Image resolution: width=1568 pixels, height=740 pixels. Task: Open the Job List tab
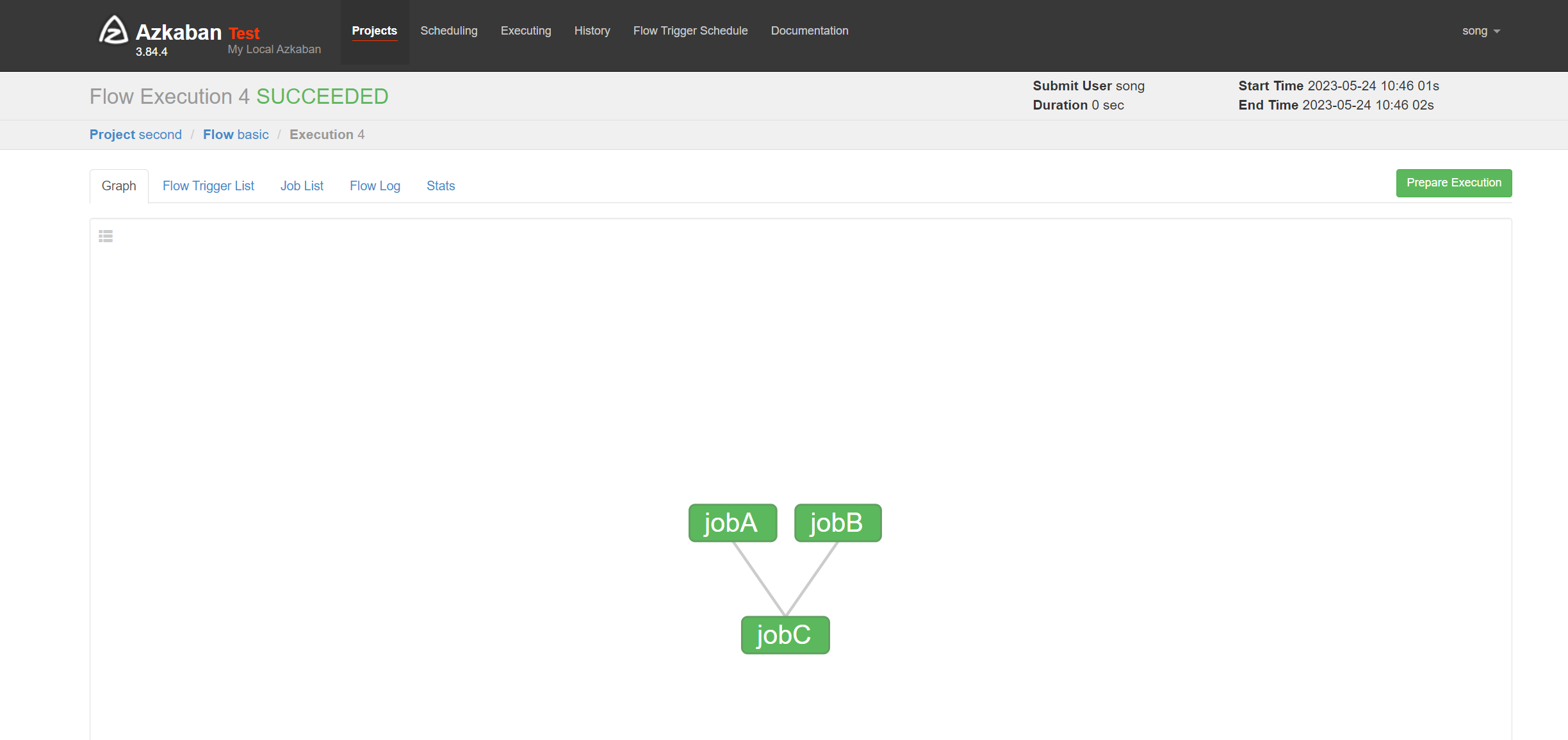(x=301, y=185)
